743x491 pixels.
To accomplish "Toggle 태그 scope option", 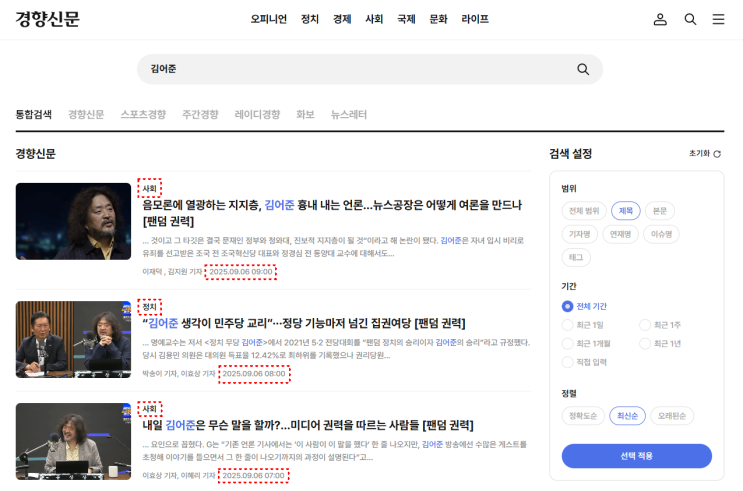I will (576, 257).
